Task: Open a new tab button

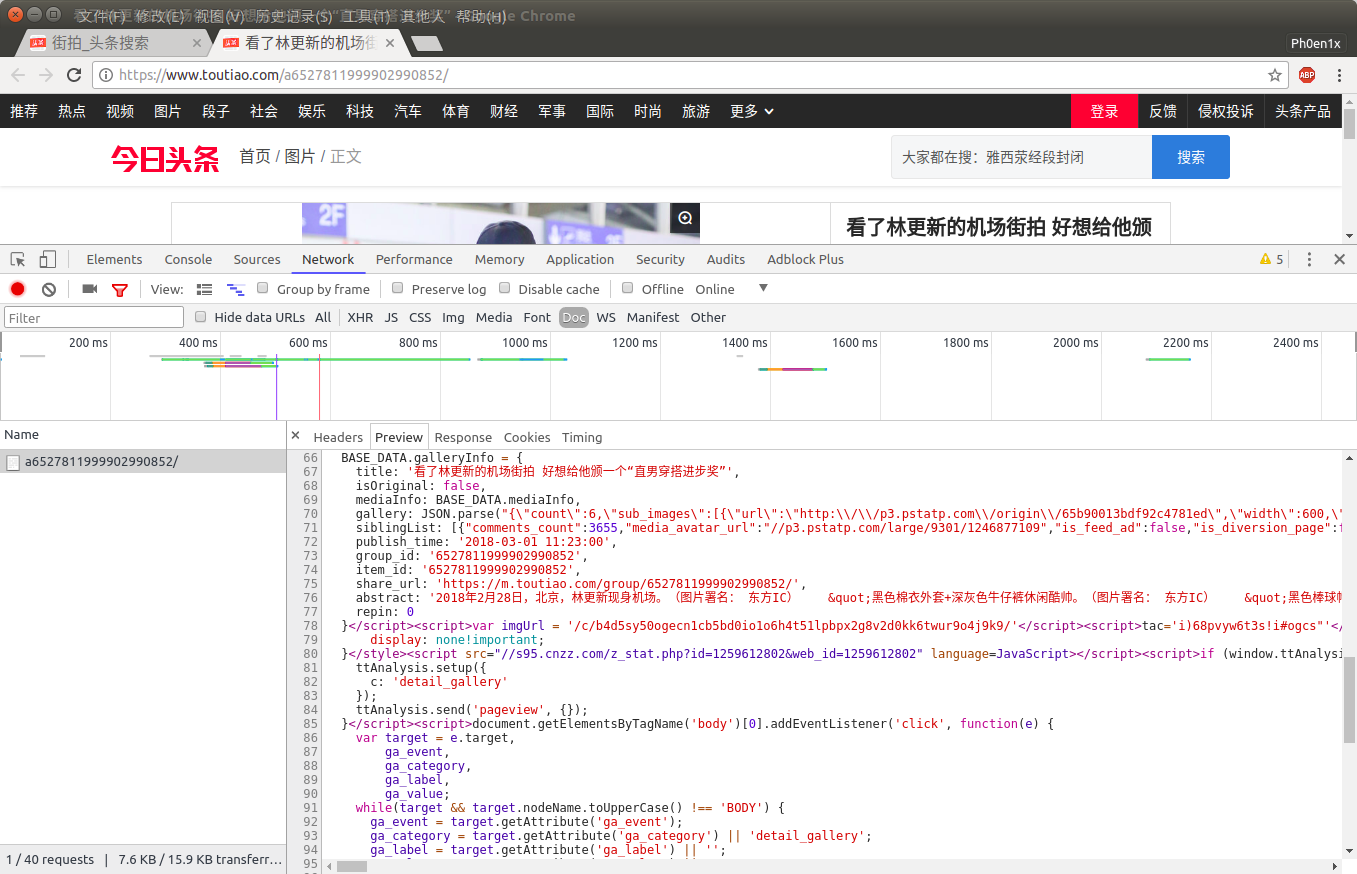Action: point(427,43)
